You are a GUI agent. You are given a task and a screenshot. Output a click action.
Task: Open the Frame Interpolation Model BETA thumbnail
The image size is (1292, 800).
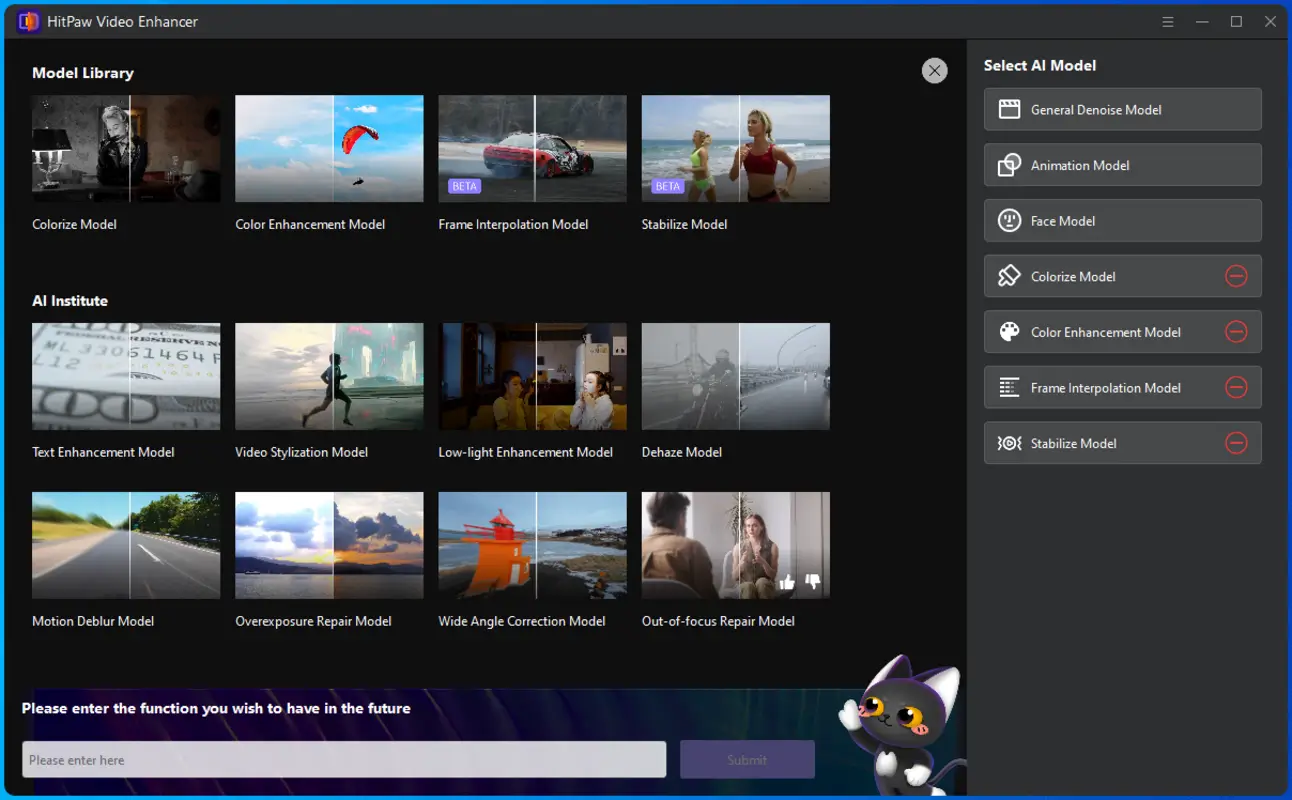[532, 148]
